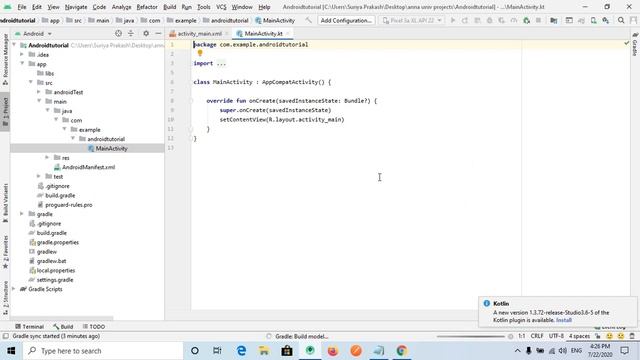Open the Pixel 3a XL device dropdown
This screenshot has width=640, height=360.
click(x=412, y=20)
